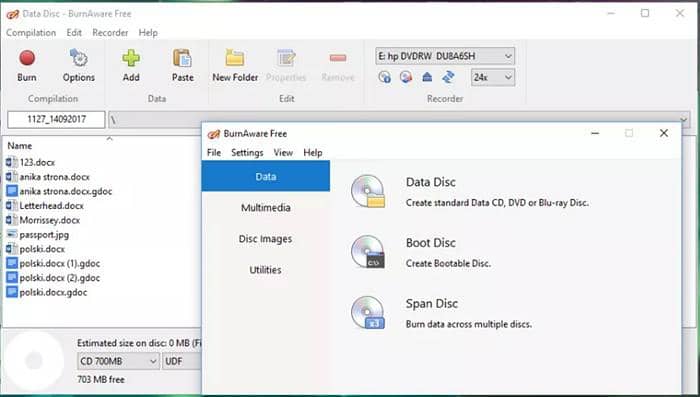700x397 pixels.
Task: Click the greyed Properties icon
Action: coord(286,58)
